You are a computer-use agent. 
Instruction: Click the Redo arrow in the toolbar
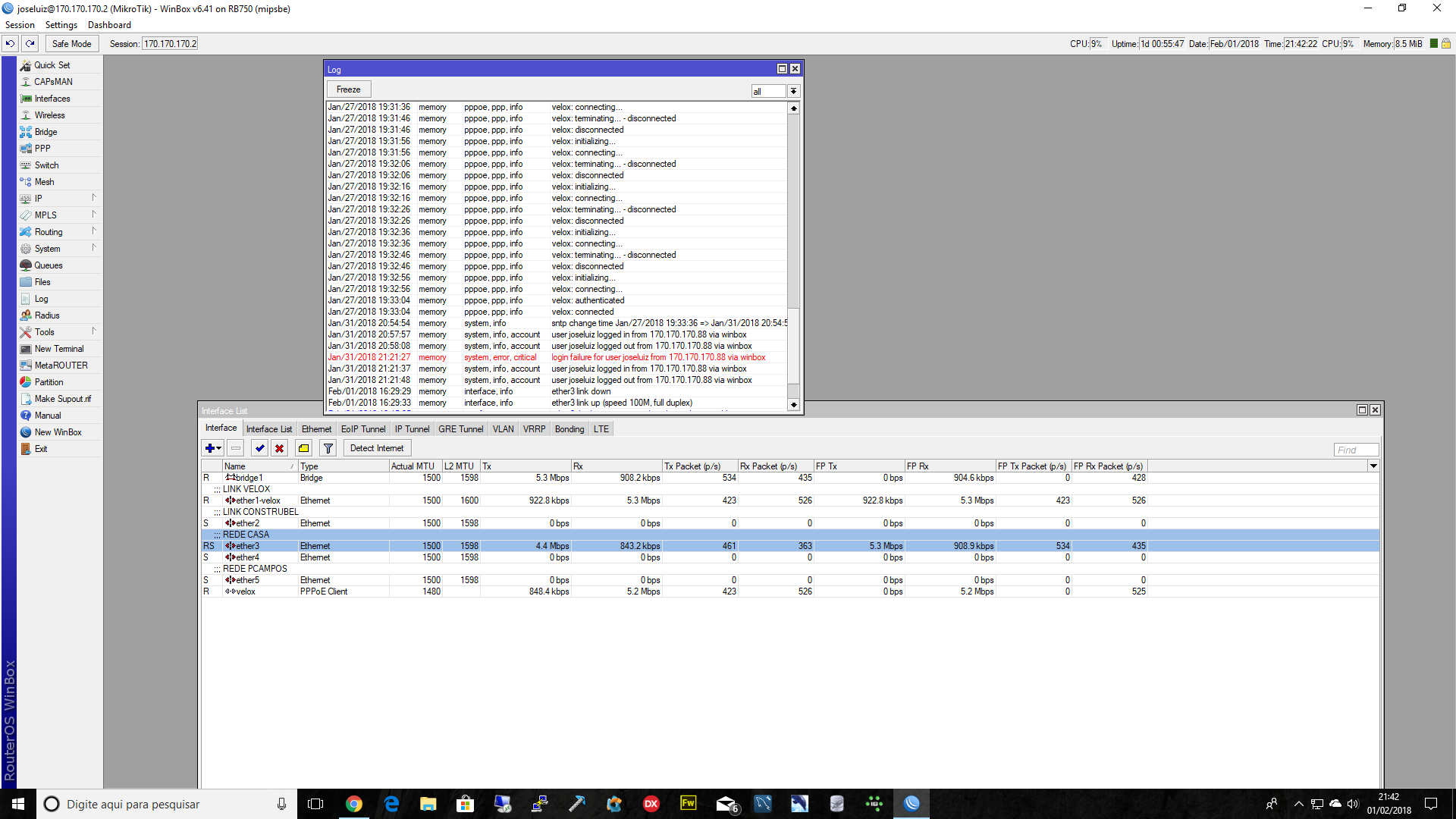[30, 44]
